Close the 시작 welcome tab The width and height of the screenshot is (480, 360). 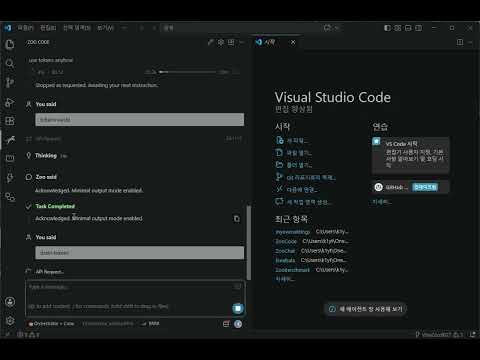[x=293, y=42]
